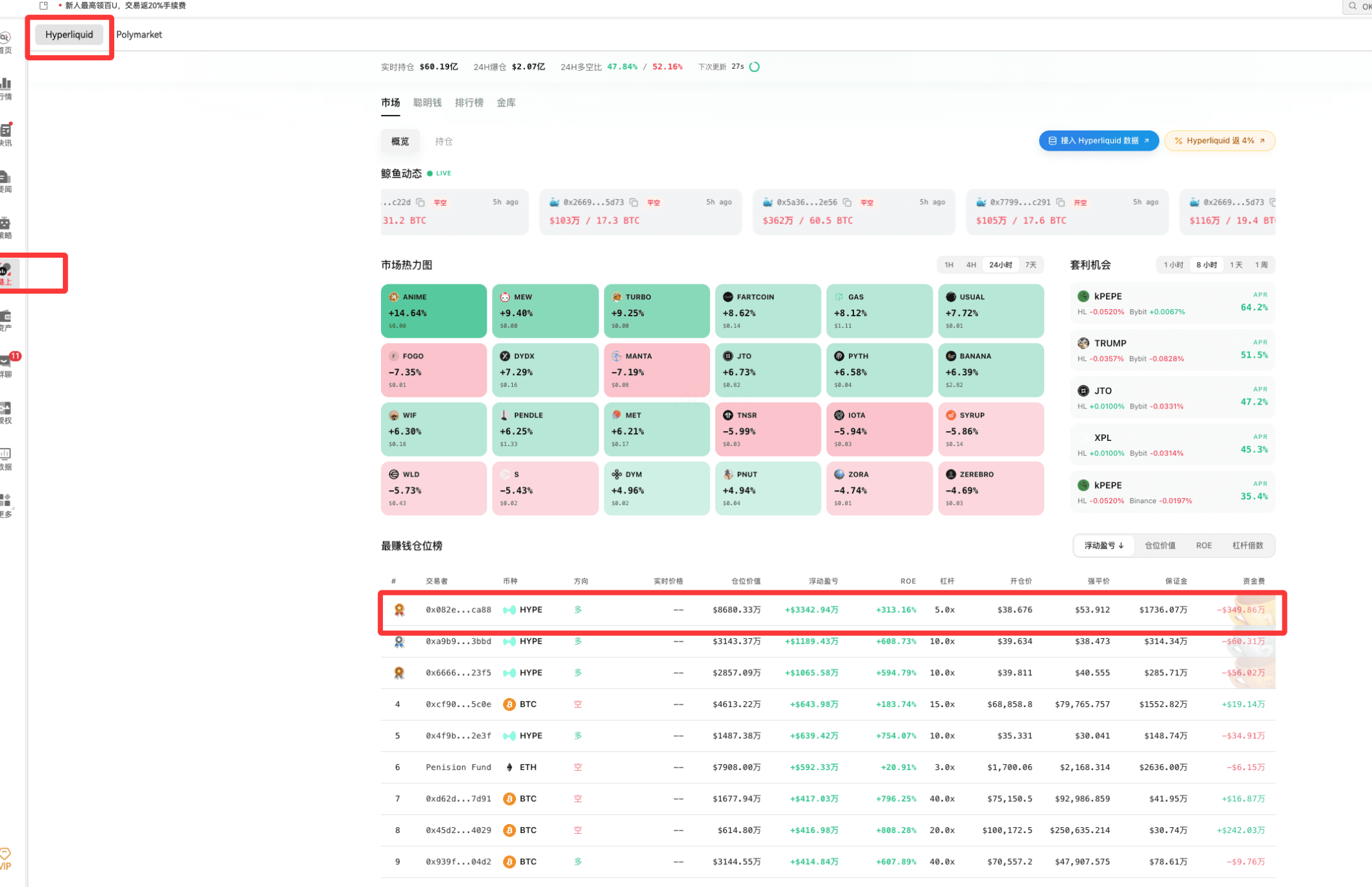Screen dimensions: 1372x887
Task: Open the 排行榜 leaderboard tab
Action: click(469, 103)
